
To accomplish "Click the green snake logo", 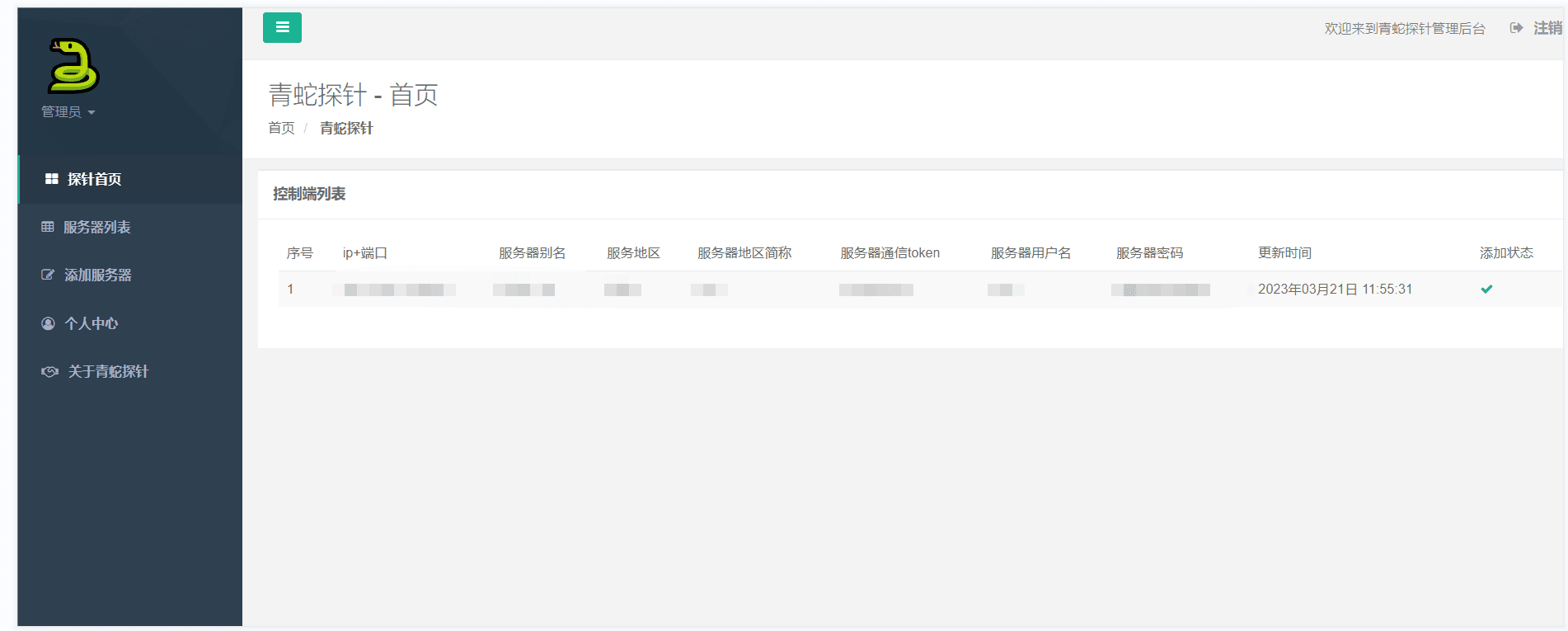I will [x=73, y=66].
